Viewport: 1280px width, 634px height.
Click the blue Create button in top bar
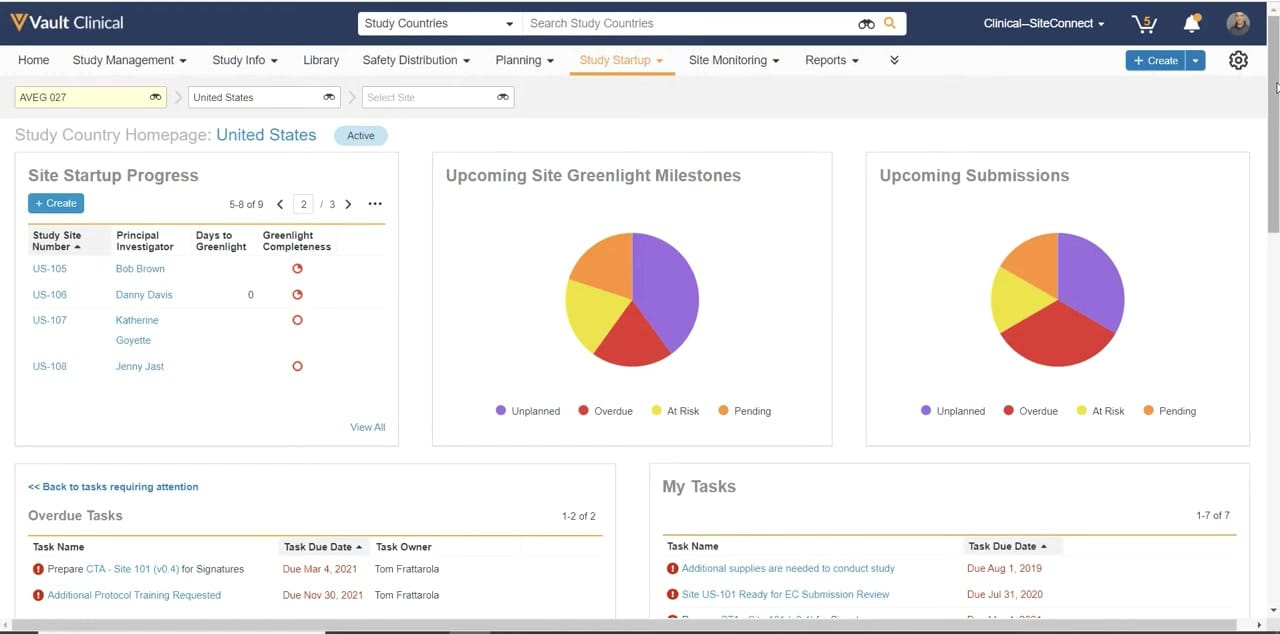click(1155, 60)
